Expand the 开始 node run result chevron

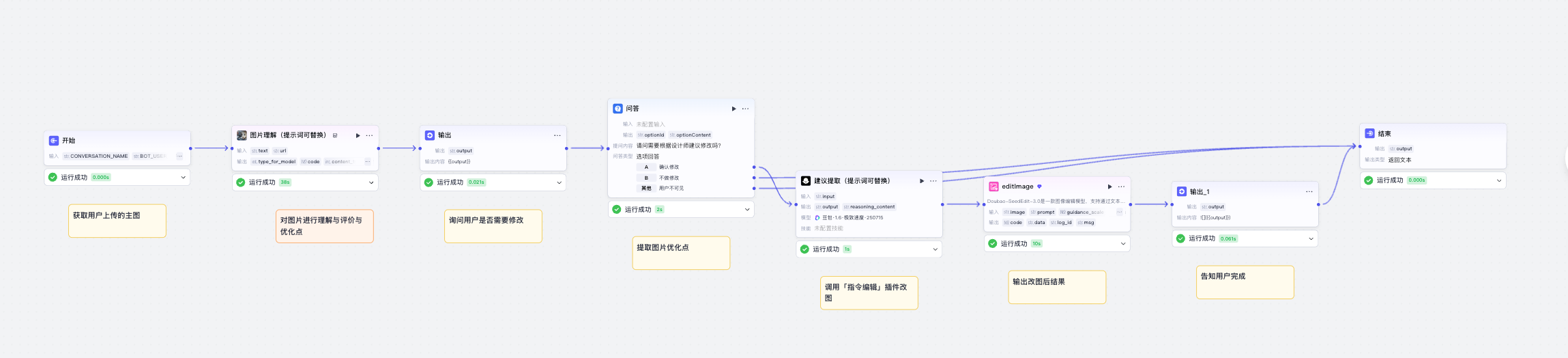pos(183,178)
